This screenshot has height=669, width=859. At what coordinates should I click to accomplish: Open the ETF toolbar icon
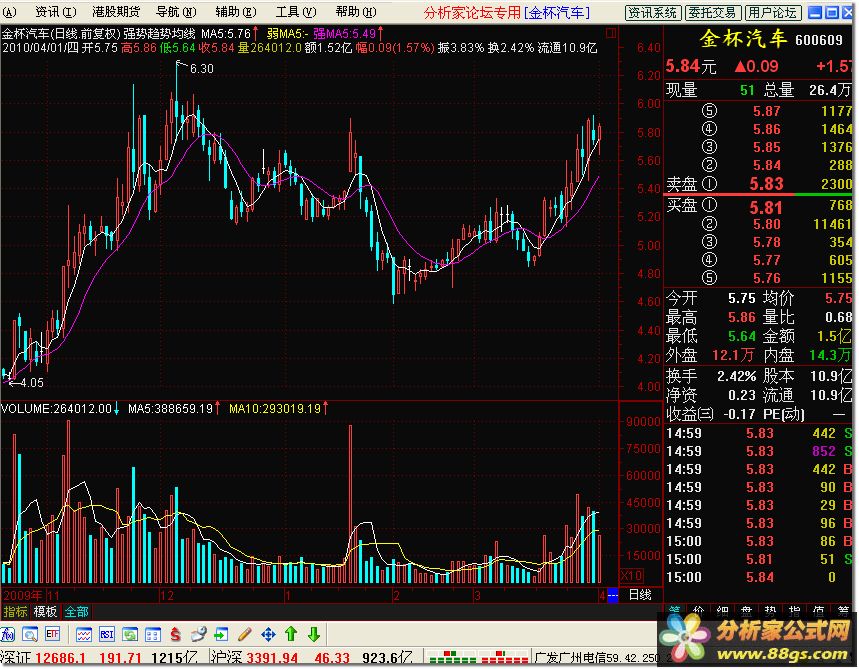[x=53, y=635]
